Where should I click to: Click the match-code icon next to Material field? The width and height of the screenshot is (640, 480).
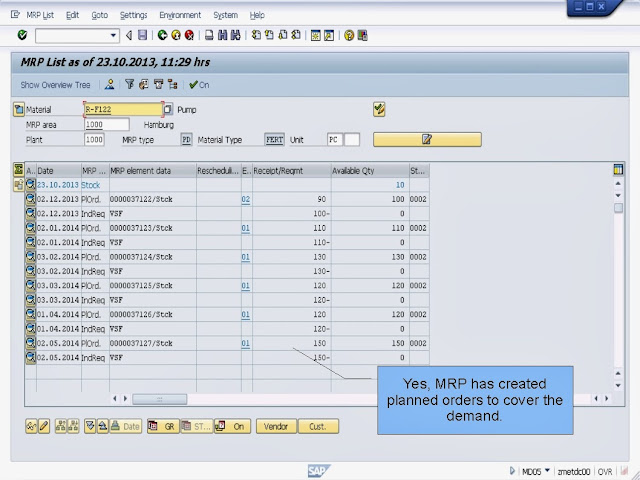click(x=168, y=109)
